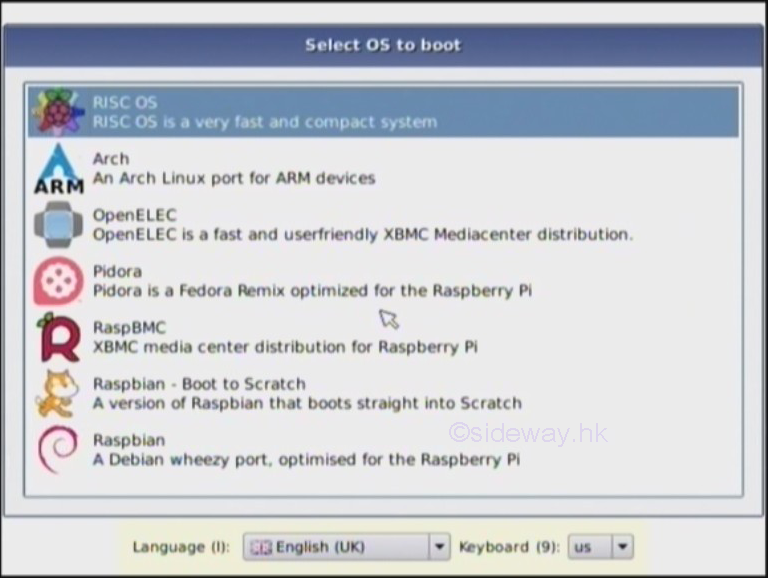The image size is (768, 578).
Task: Select the Arch entry title
Action: (x=111, y=158)
